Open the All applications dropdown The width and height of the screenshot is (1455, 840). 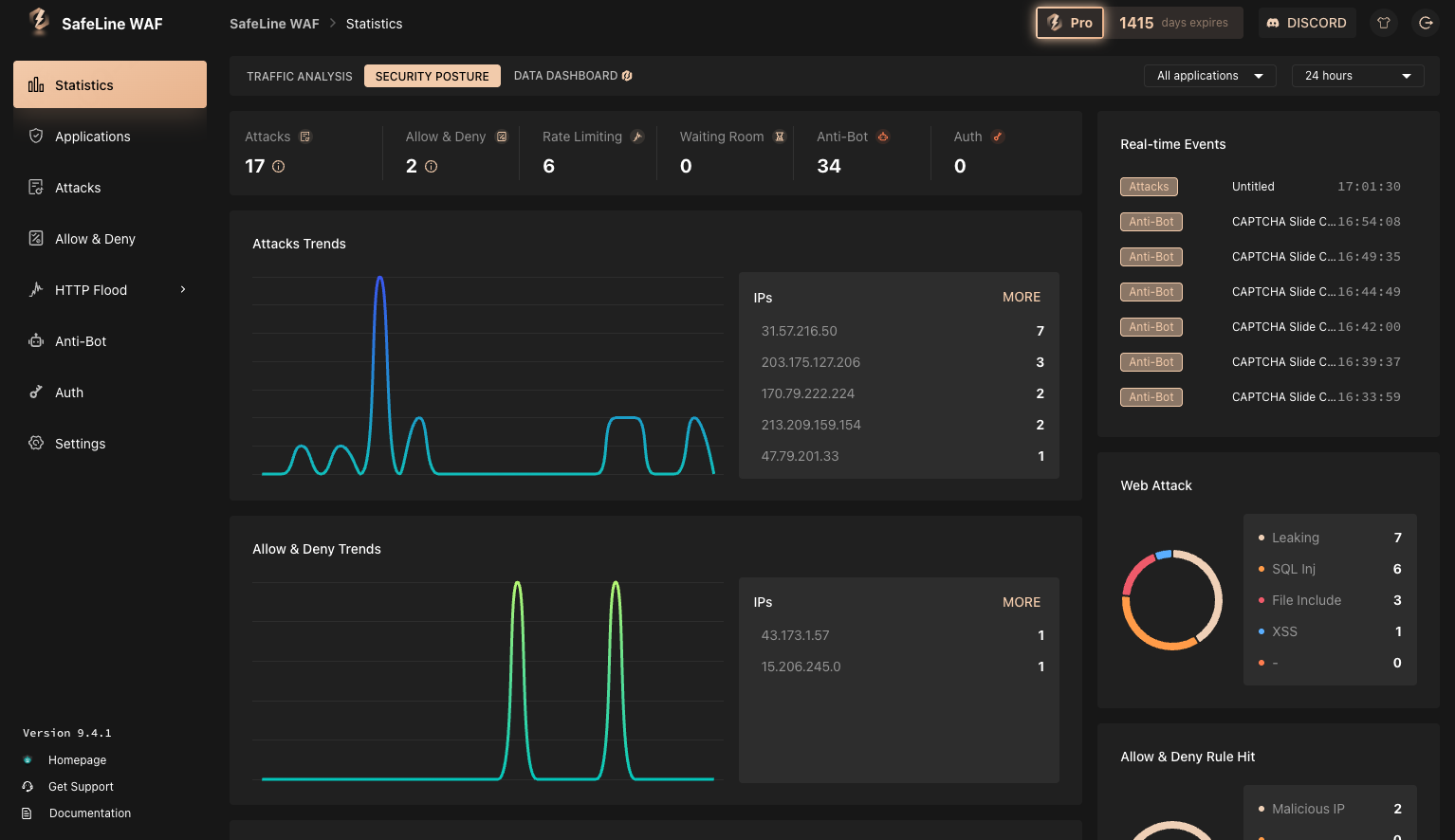(x=1210, y=76)
